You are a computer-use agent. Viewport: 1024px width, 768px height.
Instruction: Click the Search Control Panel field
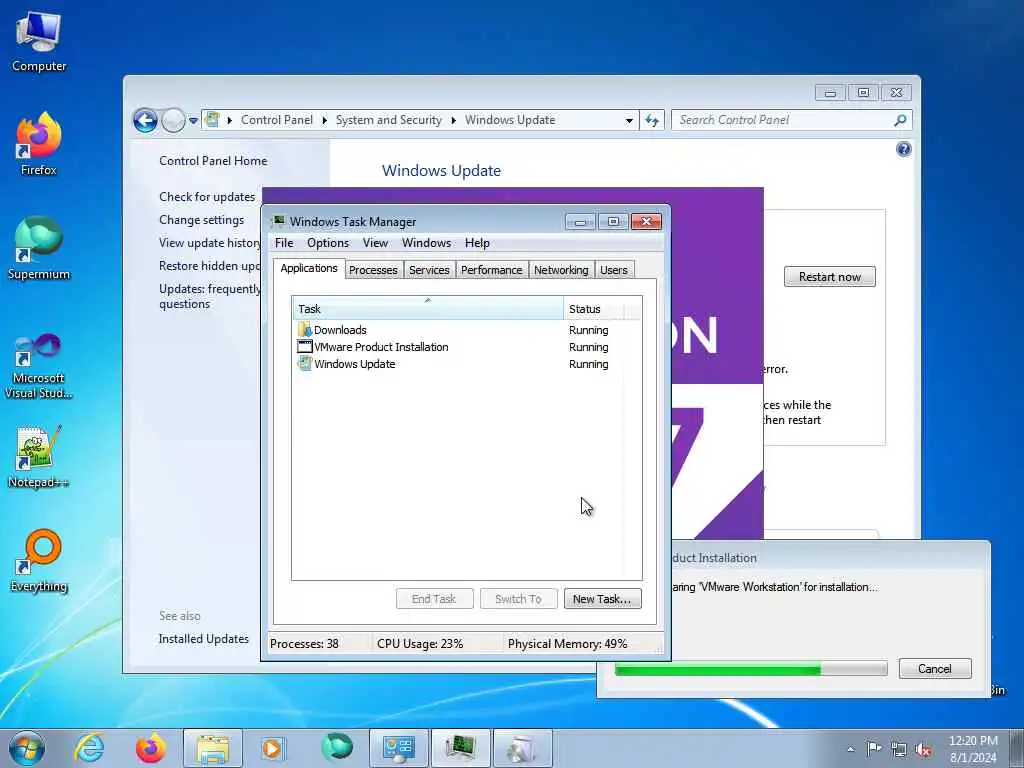(784, 120)
